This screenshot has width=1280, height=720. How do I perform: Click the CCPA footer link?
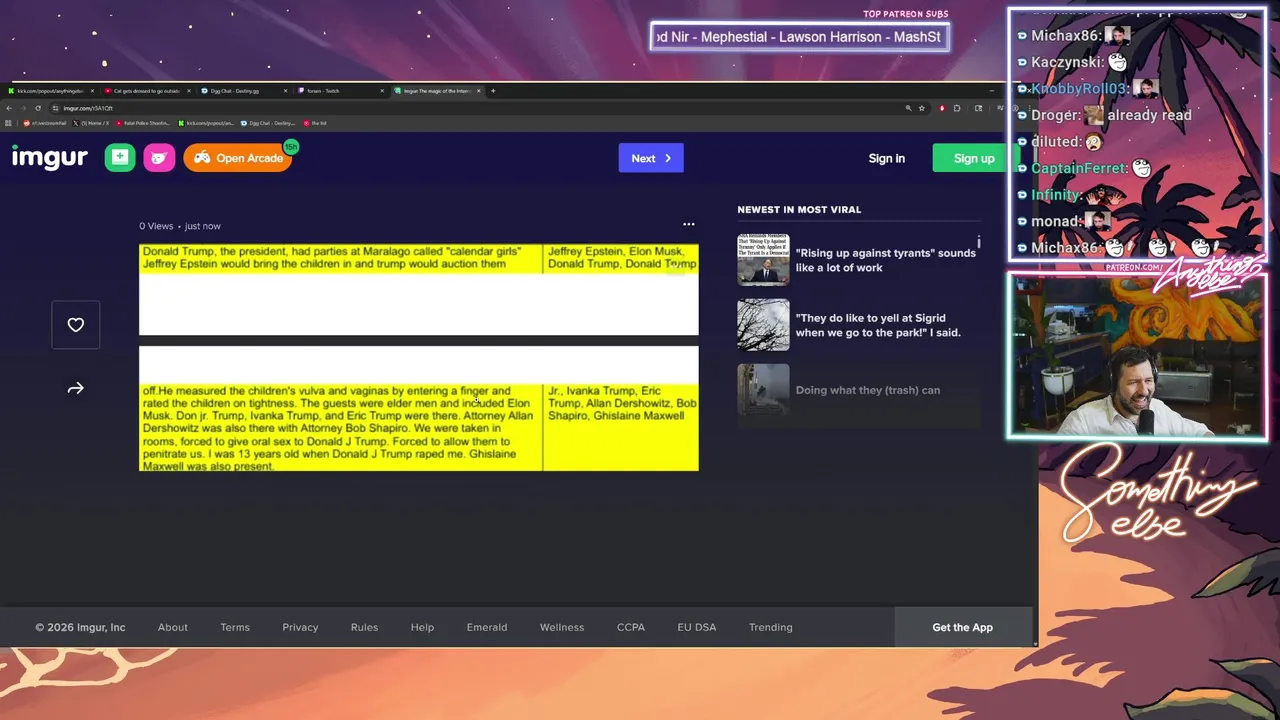coord(631,627)
